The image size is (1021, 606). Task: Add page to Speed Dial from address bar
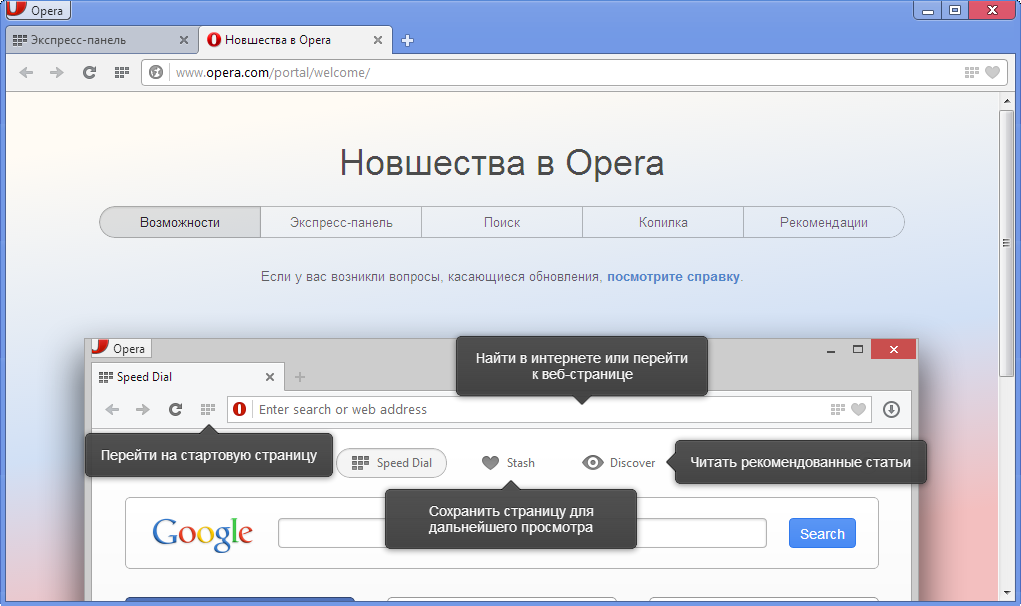(x=971, y=72)
